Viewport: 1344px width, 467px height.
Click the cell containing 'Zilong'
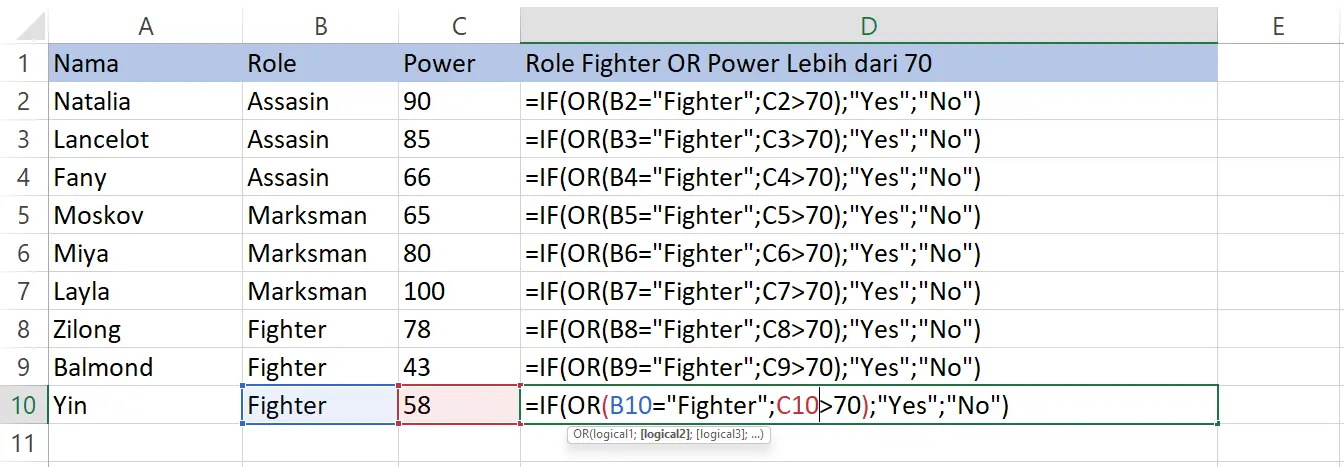(146, 329)
